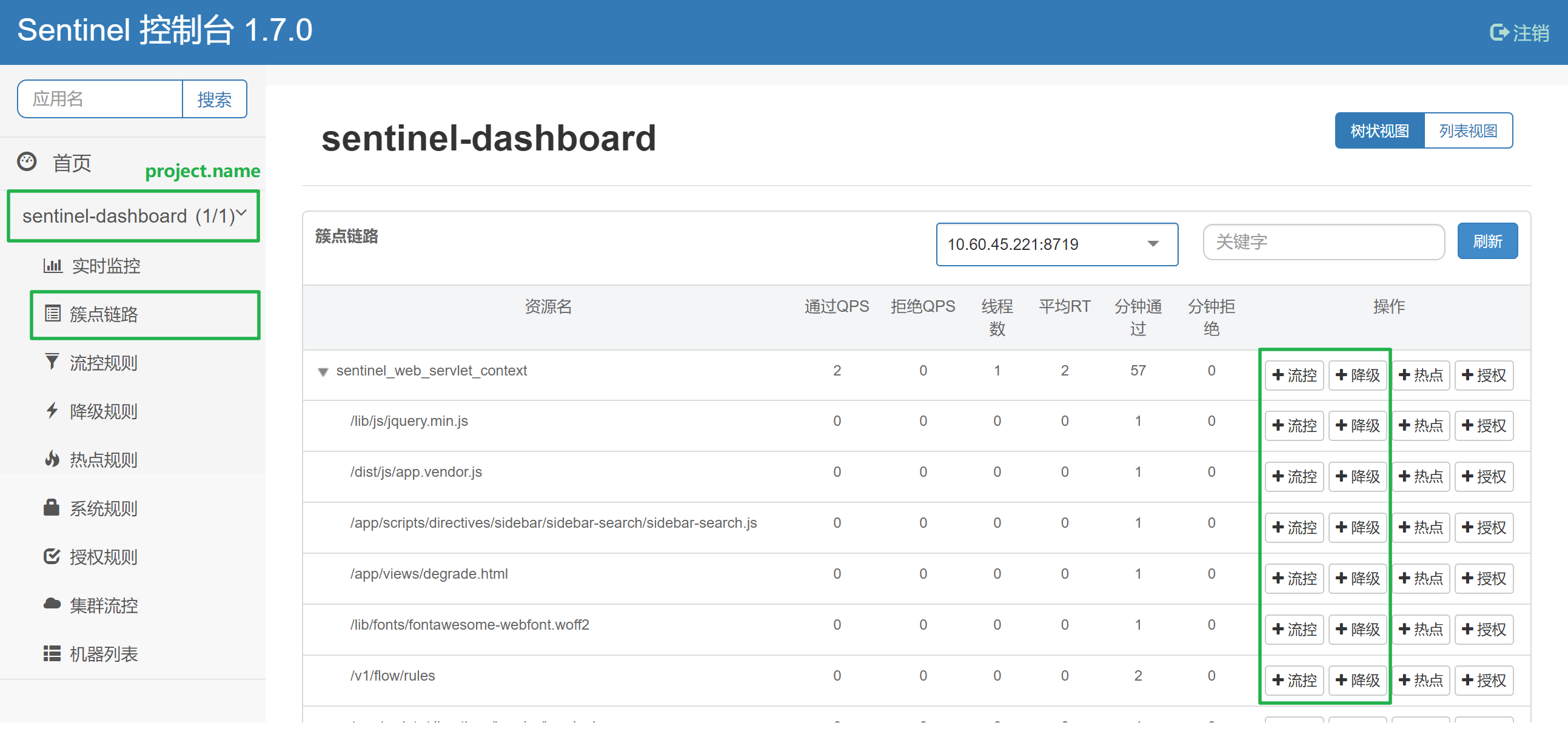
Task: Click the bar chart icon for 实时监控
Action: [52, 266]
